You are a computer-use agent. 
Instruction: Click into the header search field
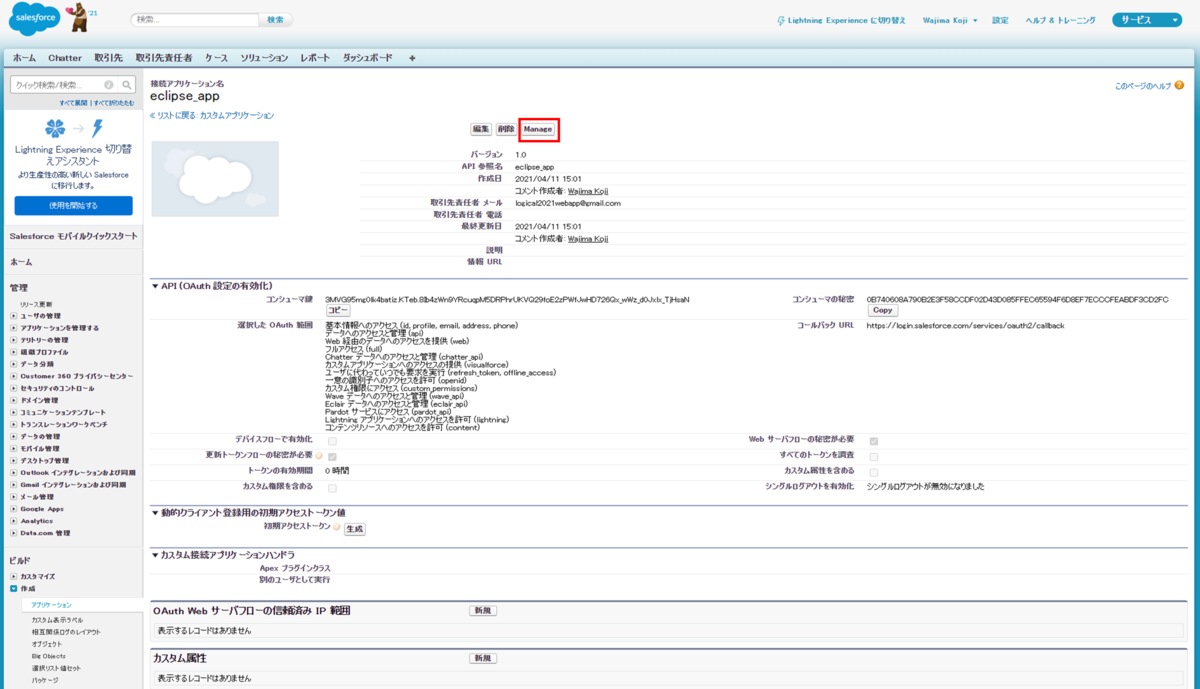click(x=195, y=20)
